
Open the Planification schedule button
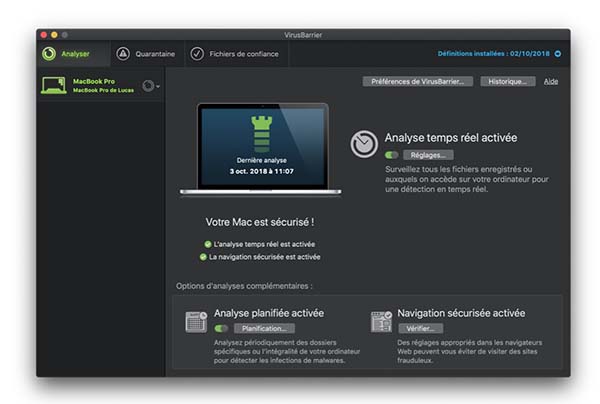(264, 328)
